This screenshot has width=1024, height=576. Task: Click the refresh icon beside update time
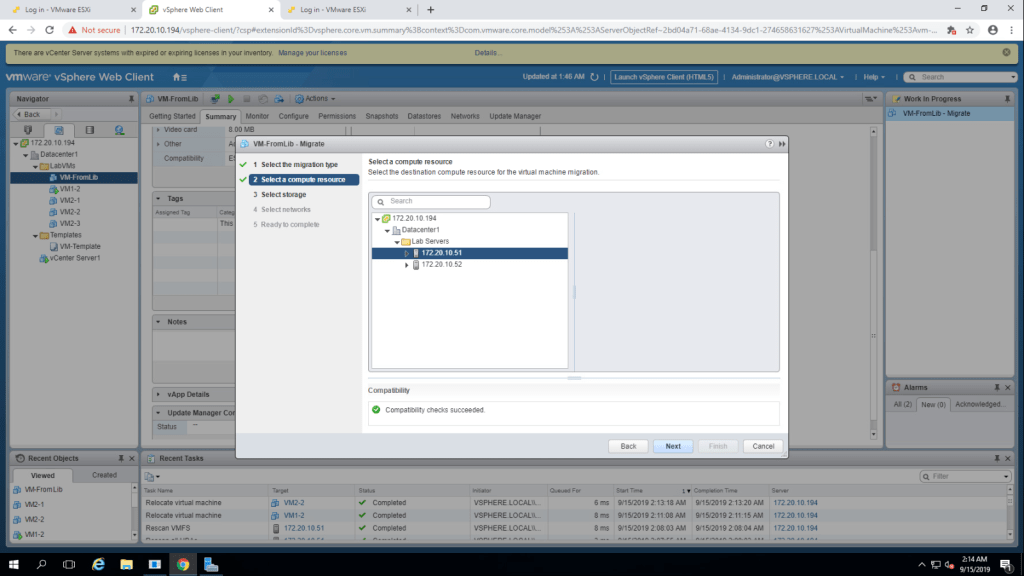tap(594, 77)
